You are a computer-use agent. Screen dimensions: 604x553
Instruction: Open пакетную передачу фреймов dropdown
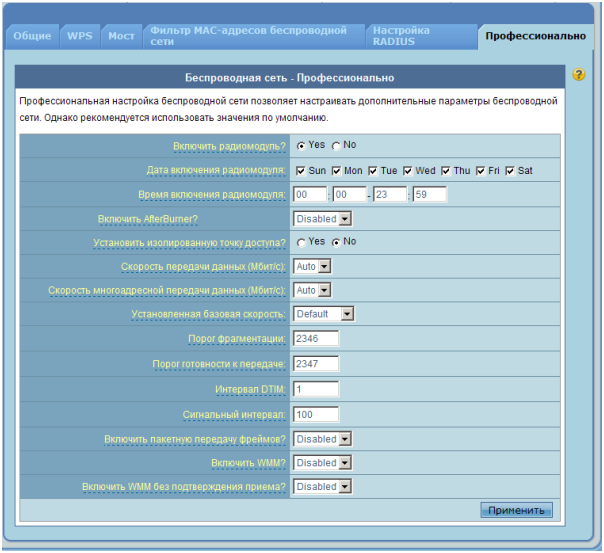[x=322, y=439]
